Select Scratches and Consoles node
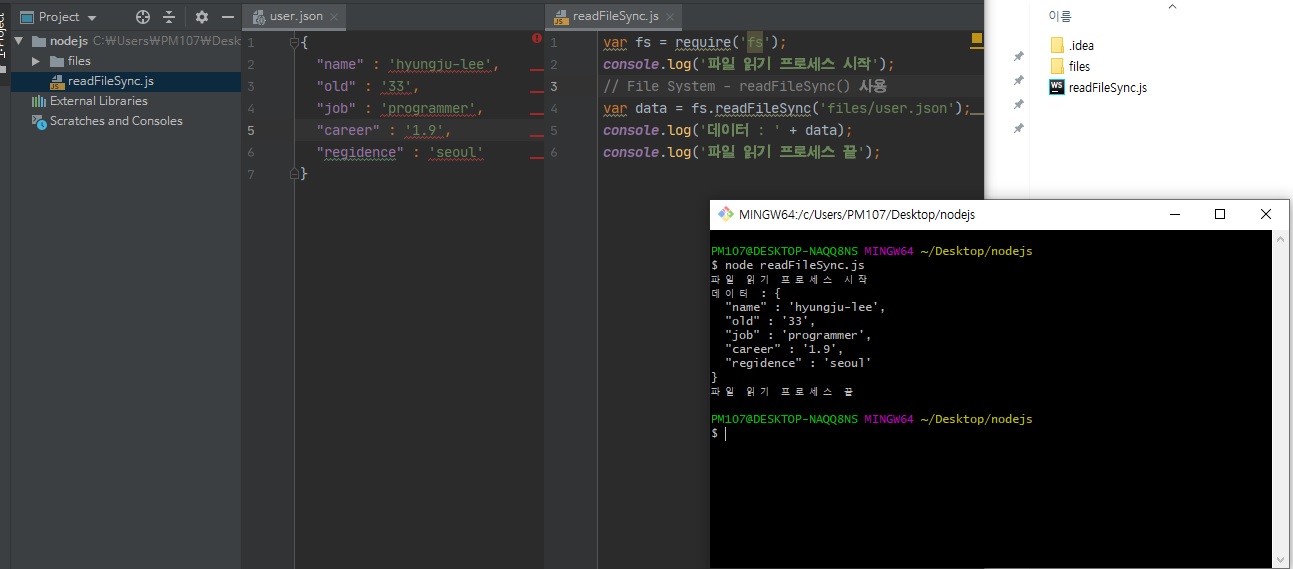This screenshot has width=1293, height=569. (116, 121)
